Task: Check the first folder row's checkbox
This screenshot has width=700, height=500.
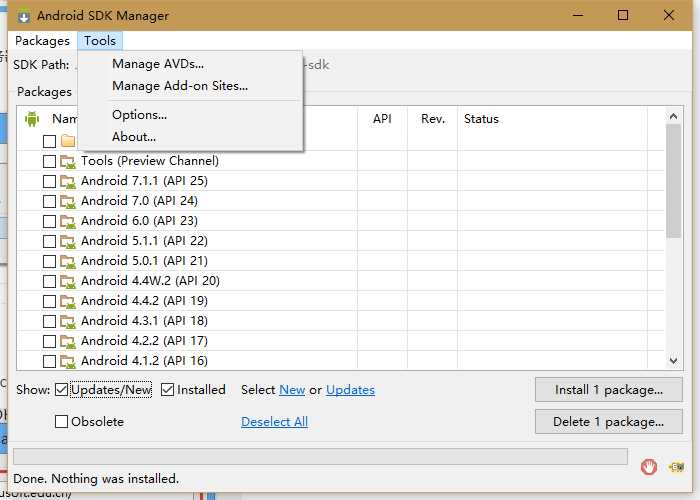Action: pos(49,142)
